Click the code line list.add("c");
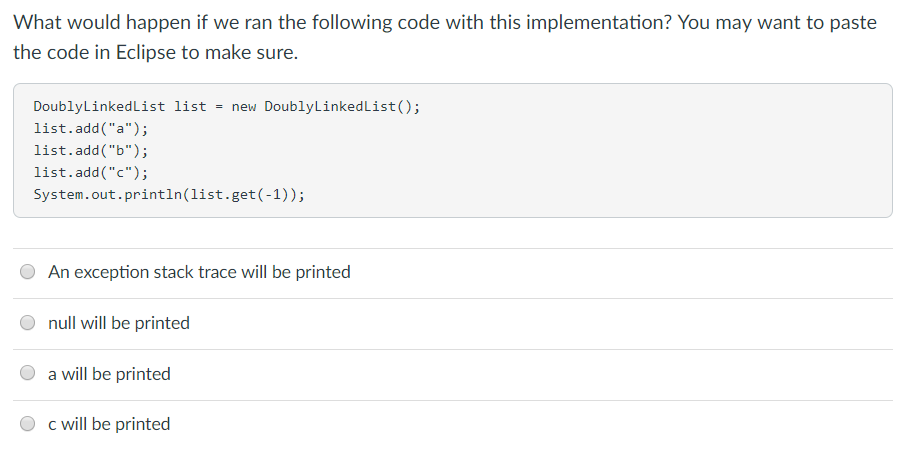Screen dimensions: 911x473 click(x=91, y=172)
